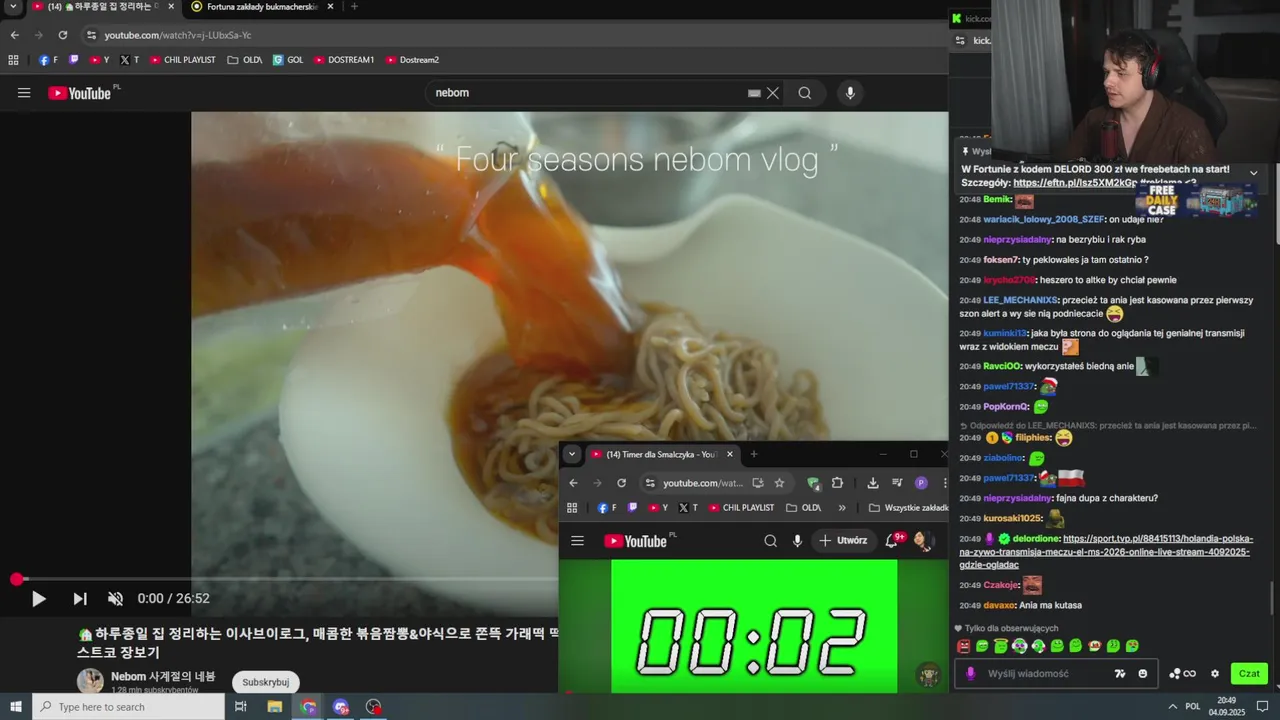Screen dimensions: 1280x720
Task: Expand tab search dropdown in main window
Action: coord(13,7)
